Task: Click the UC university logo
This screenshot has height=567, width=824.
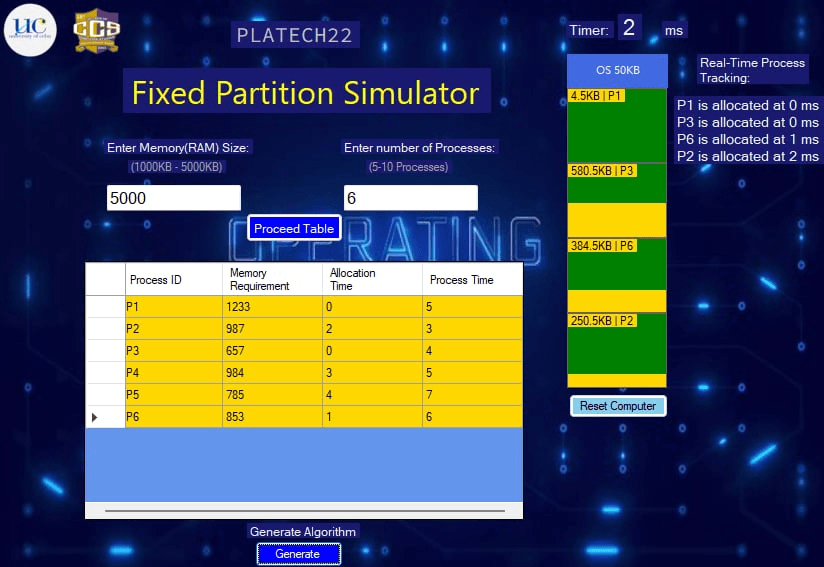Action: click(x=30, y=30)
